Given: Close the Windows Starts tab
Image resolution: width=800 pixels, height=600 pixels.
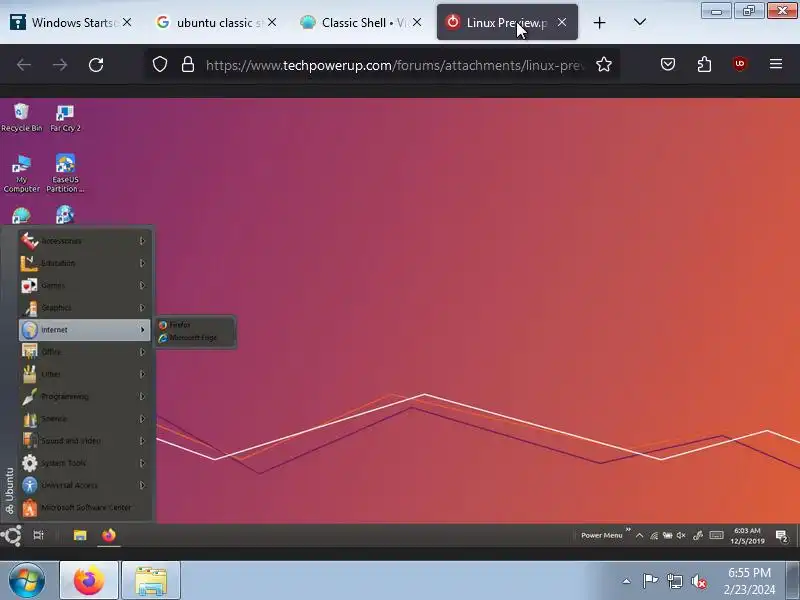Looking at the screenshot, I should pos(127,22).
